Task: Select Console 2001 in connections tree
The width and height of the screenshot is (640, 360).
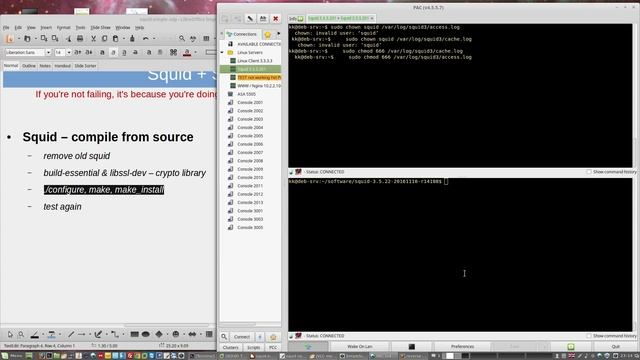Action: tap(250, 102)
